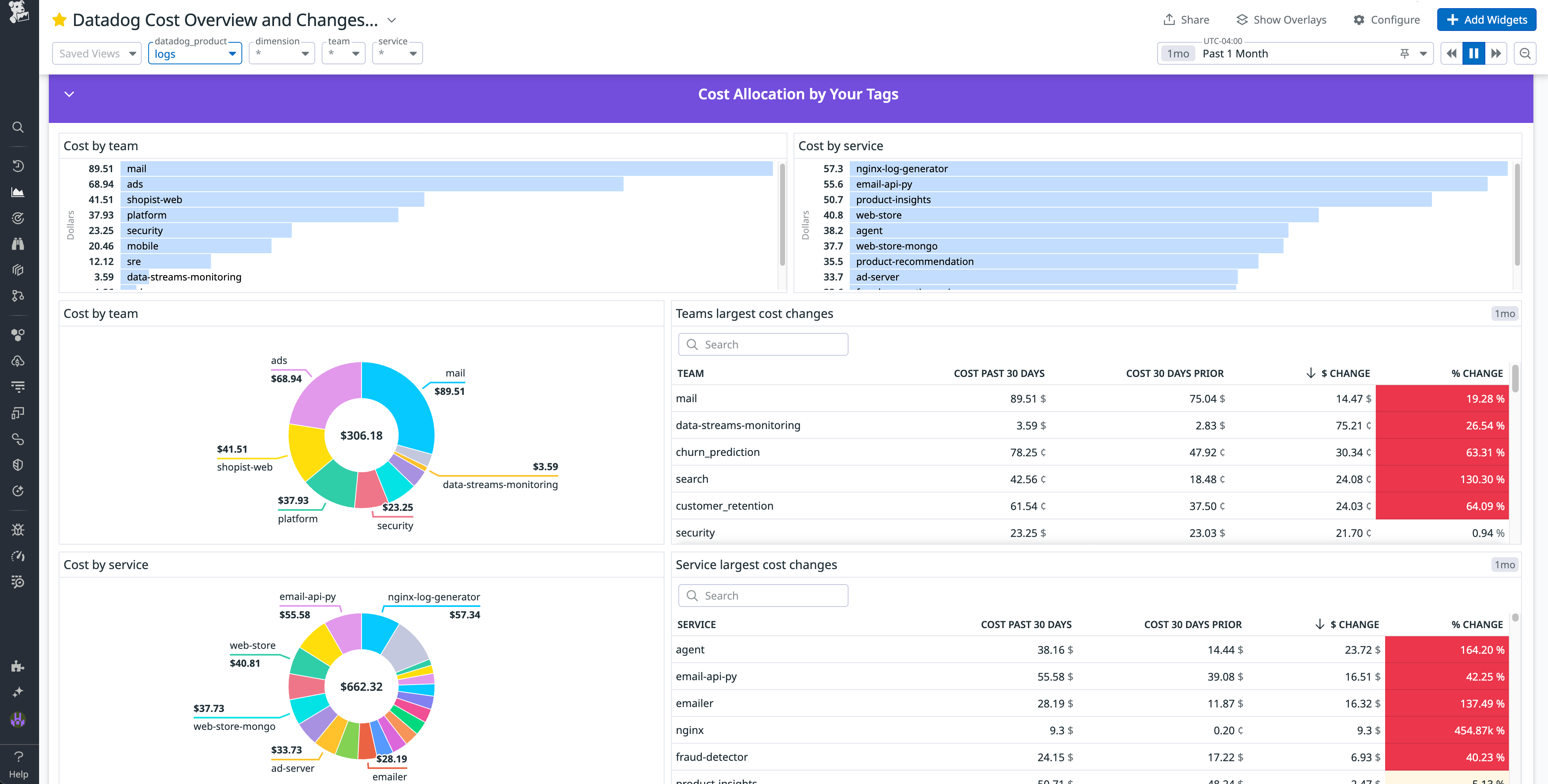Open the Cloud Cost Management dollar-cloud icon
This screenshot has height=784, width=1548.
point(18,361)
